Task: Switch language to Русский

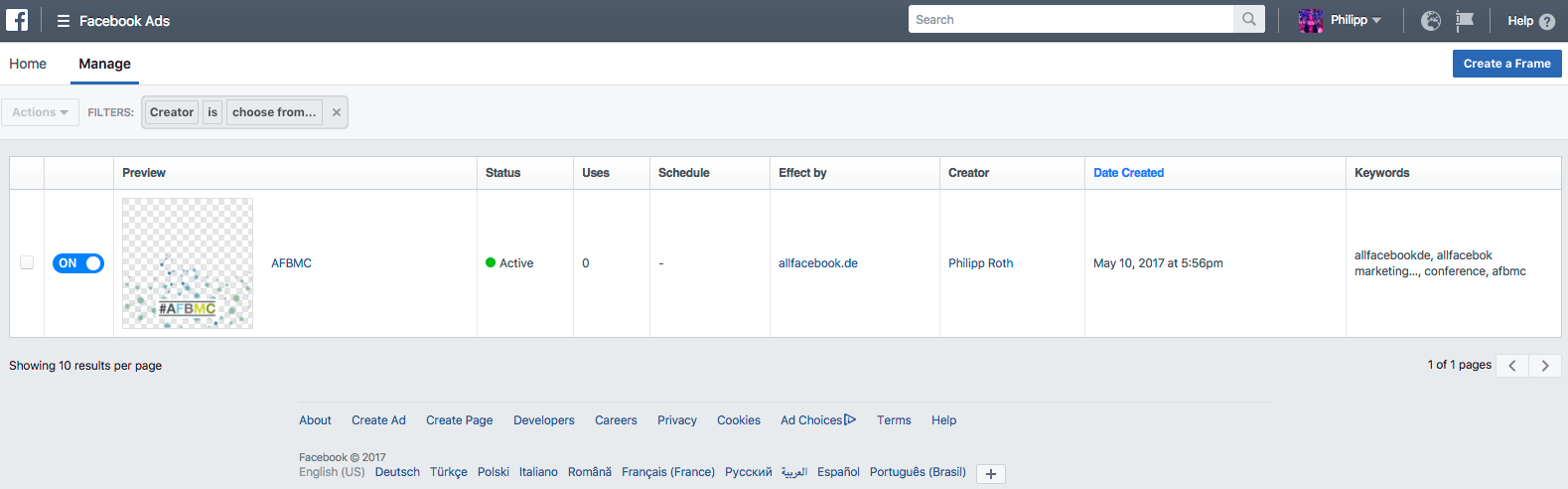Action: pos(748,472)
